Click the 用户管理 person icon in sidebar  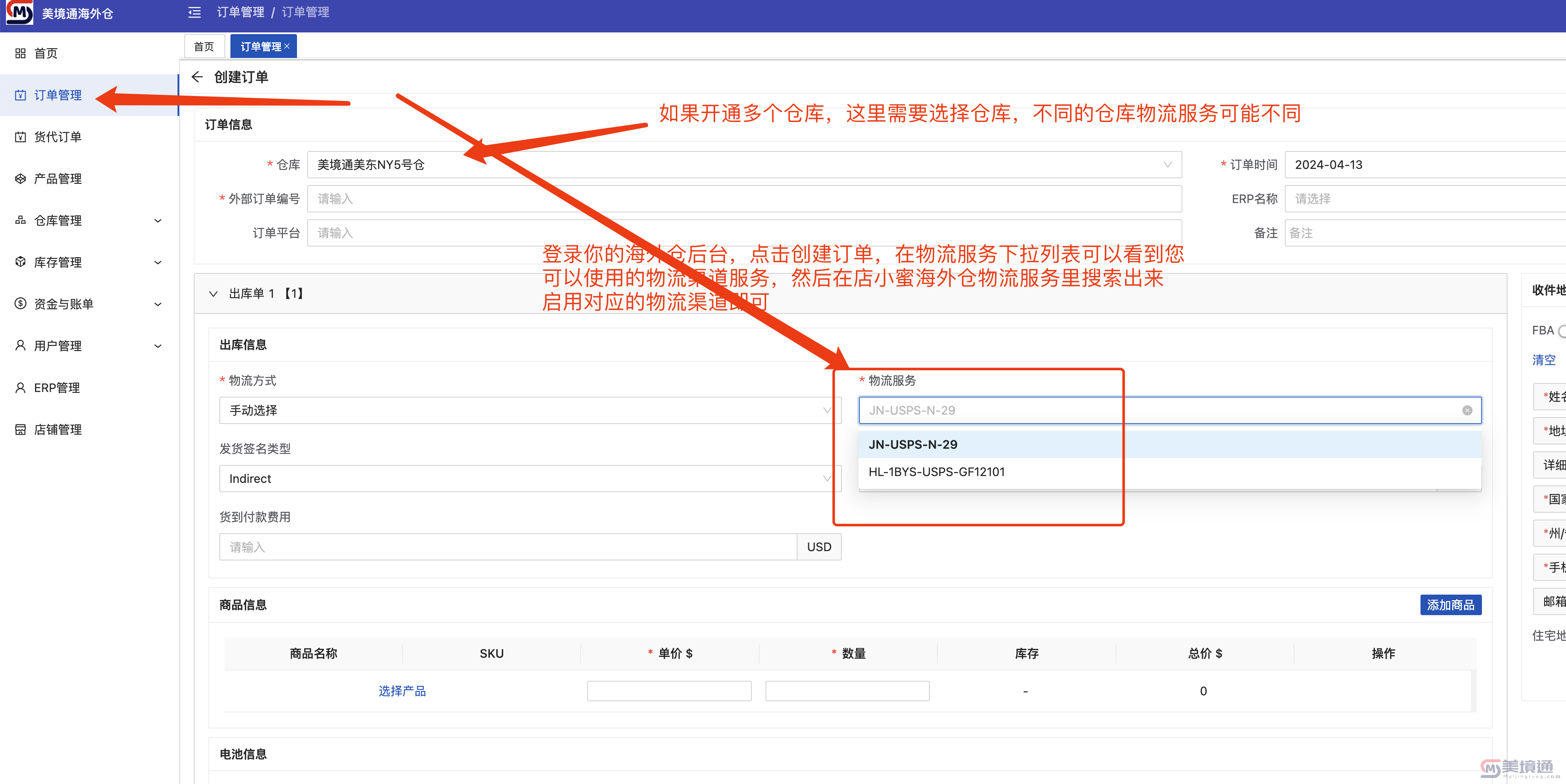(20, 345)
